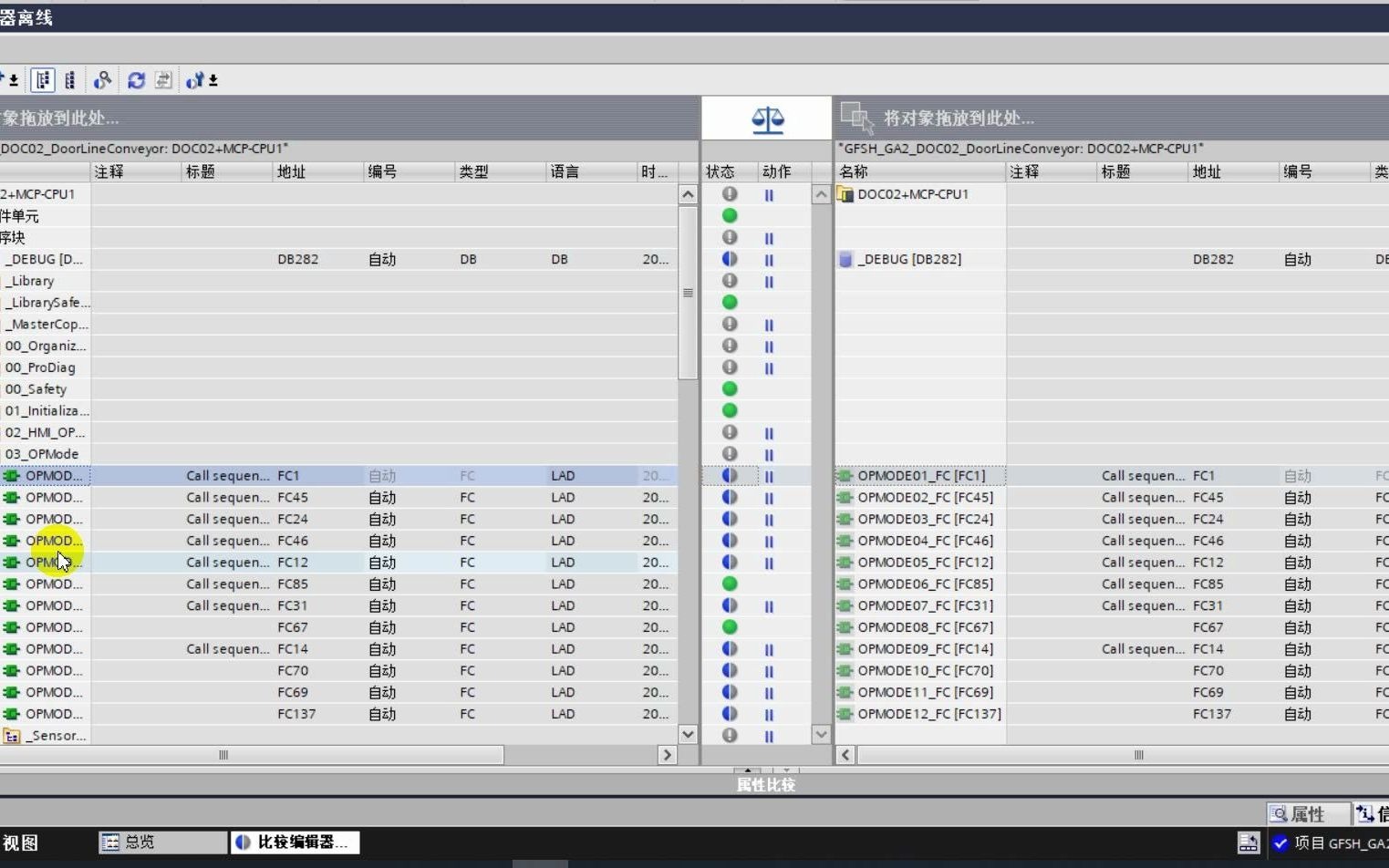
Task: Expand the 属性比较 panel with up arrow
Action: pos(747,770)
